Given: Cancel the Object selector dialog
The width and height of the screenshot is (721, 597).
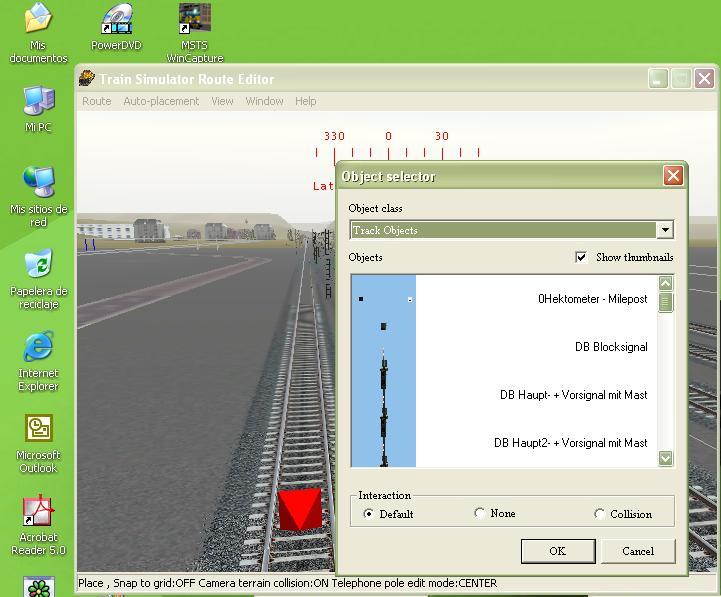Looking at the screenshot, I should (638, 551).
